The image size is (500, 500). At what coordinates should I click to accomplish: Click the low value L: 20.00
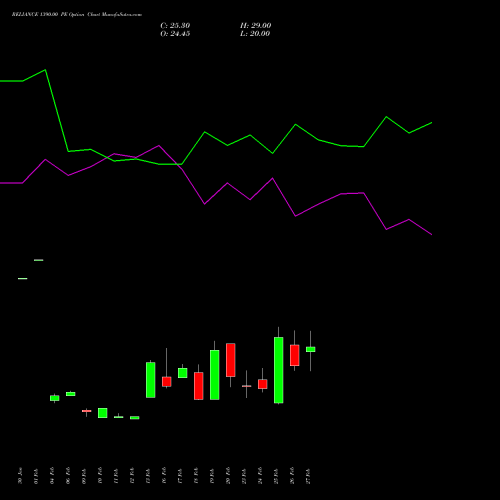pyautogui.click(x=255, y=34)
